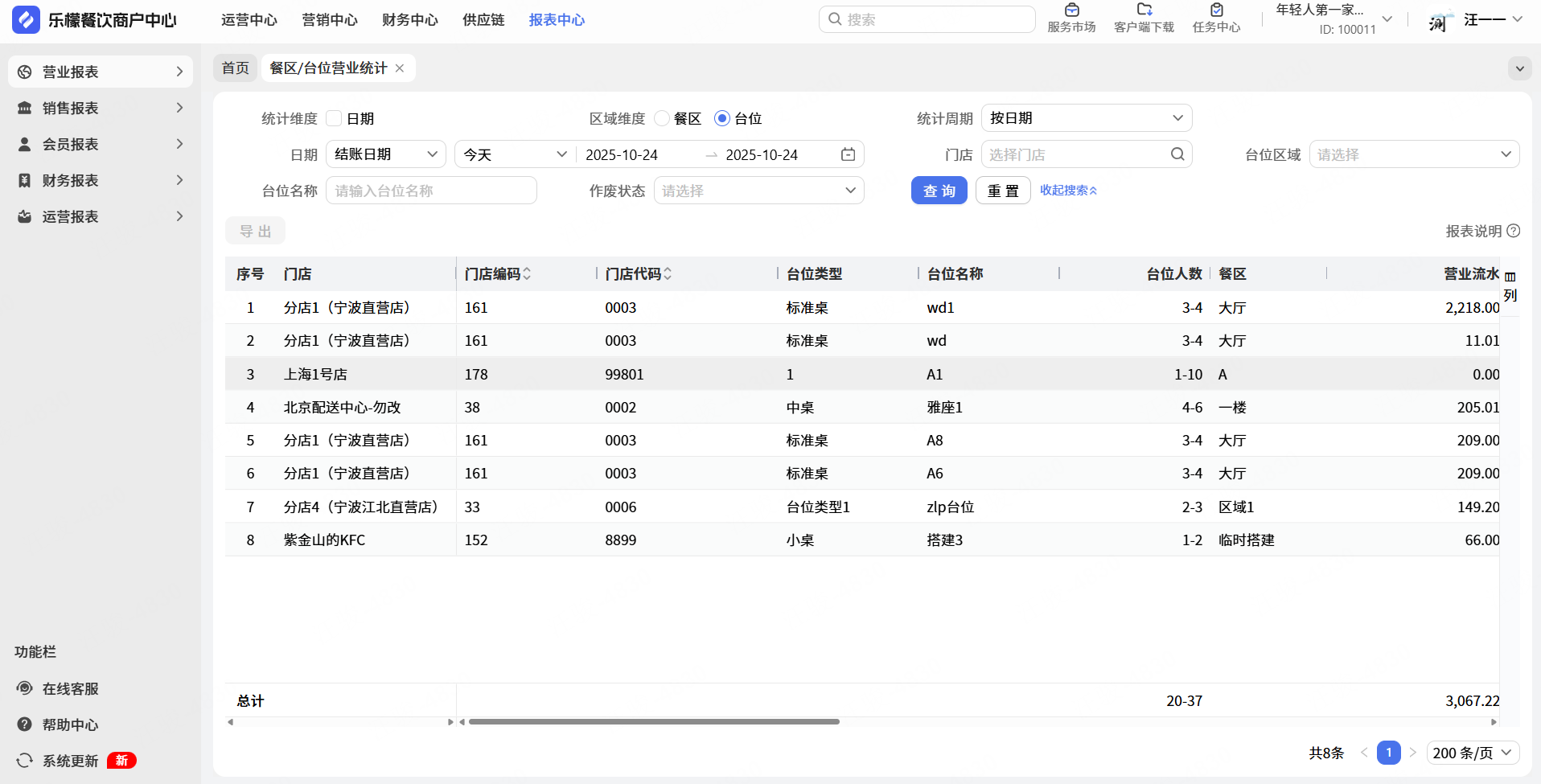Viewport: 1541px width, 784px height.
Task: Click the 报表说明 help question icon
Action: pyautogui.click(x=1514, y=231)
